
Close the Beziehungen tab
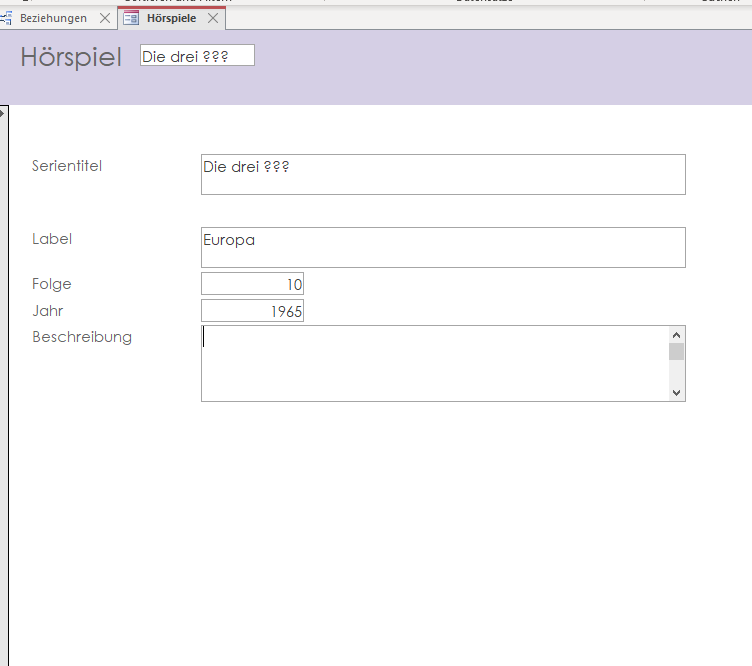pos(105,18)
